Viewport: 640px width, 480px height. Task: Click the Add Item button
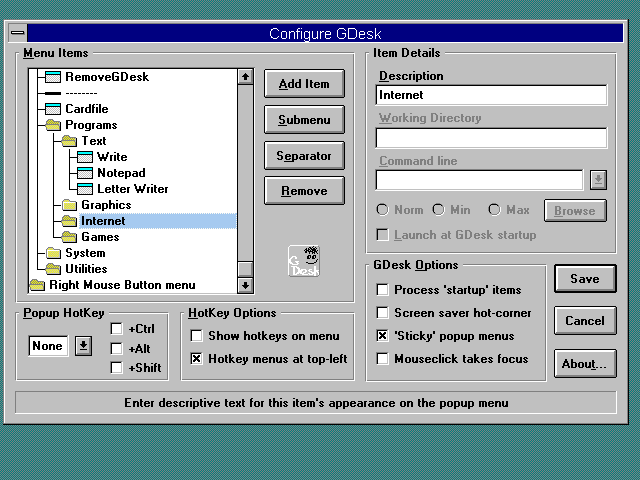click(304, 84)
